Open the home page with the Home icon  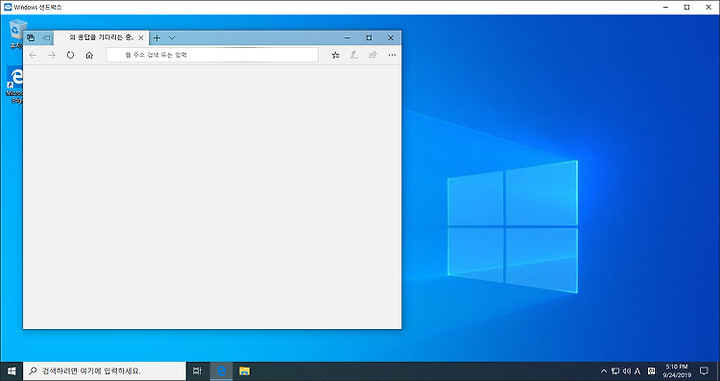pyautogui.click(x=89, y=55)
